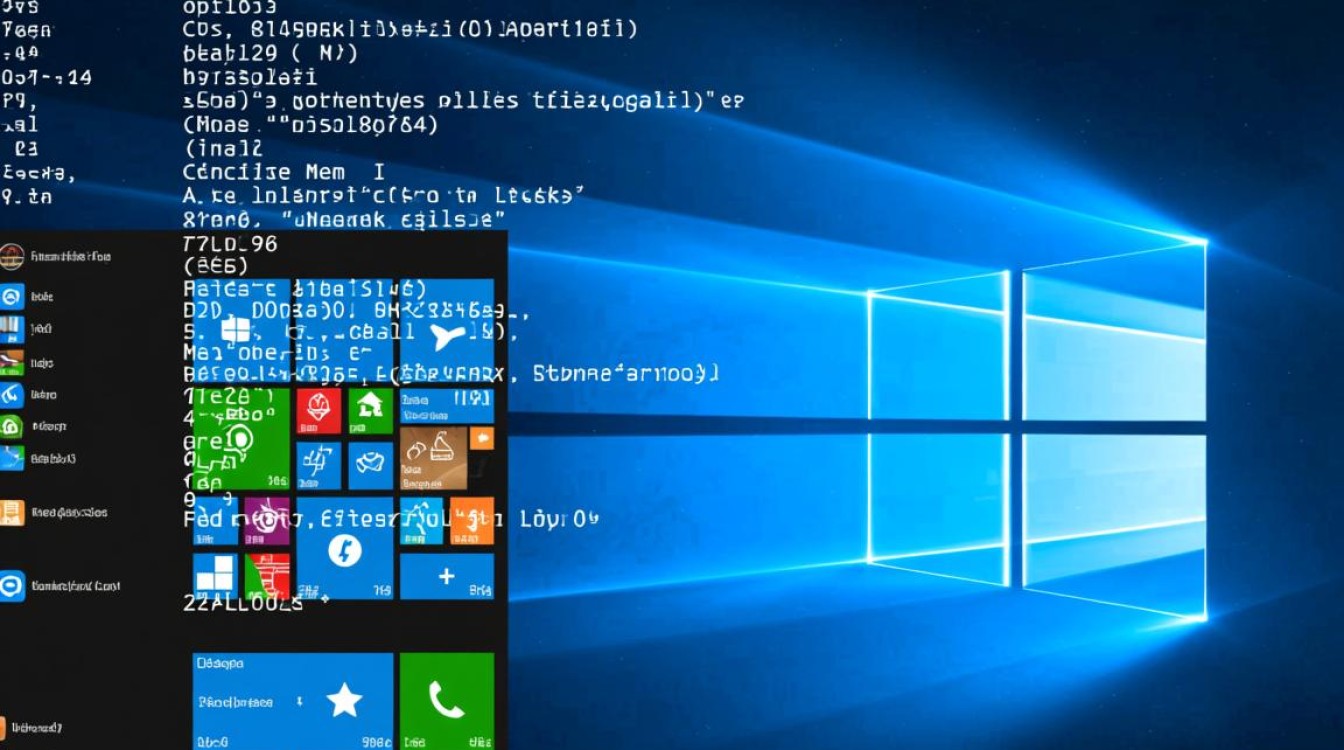1344x750 pixels.
Task: Open the red map tile
Action: 267,576
